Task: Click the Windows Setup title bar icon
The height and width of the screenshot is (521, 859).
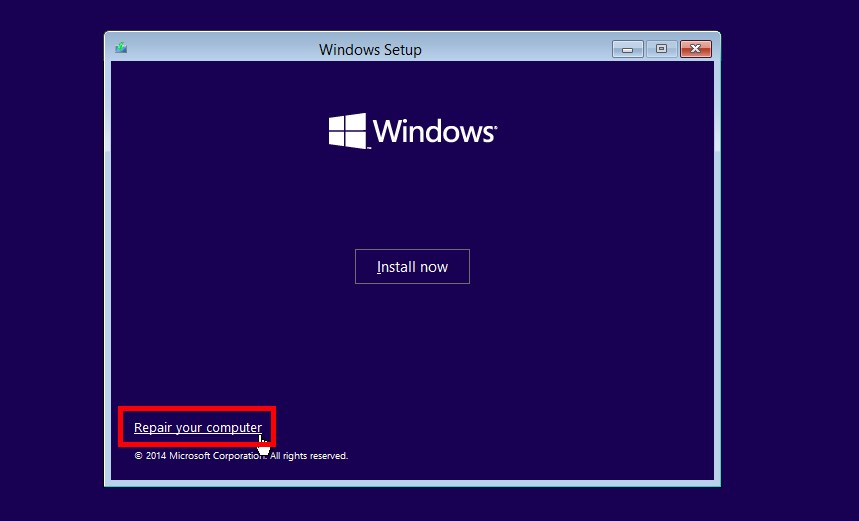Action: 121,48
